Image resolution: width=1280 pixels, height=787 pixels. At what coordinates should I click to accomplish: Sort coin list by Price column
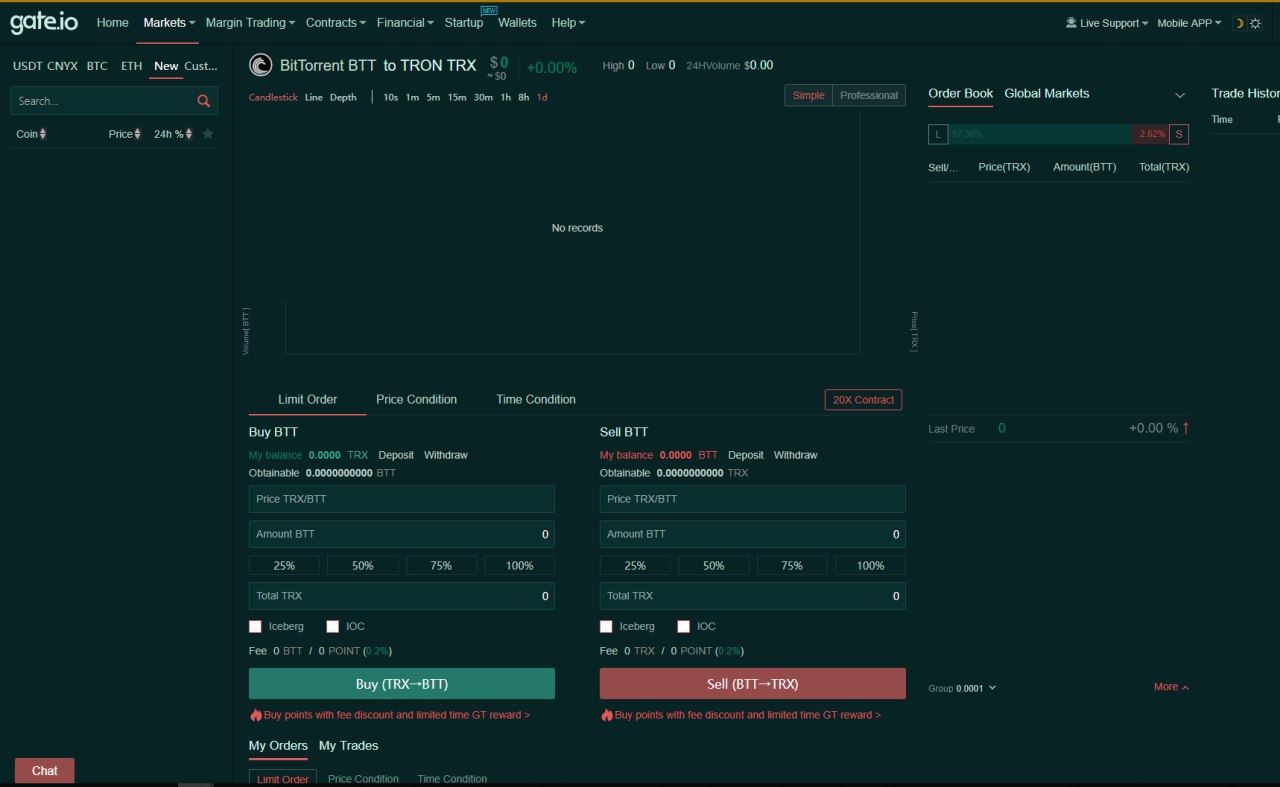[125, 134]
